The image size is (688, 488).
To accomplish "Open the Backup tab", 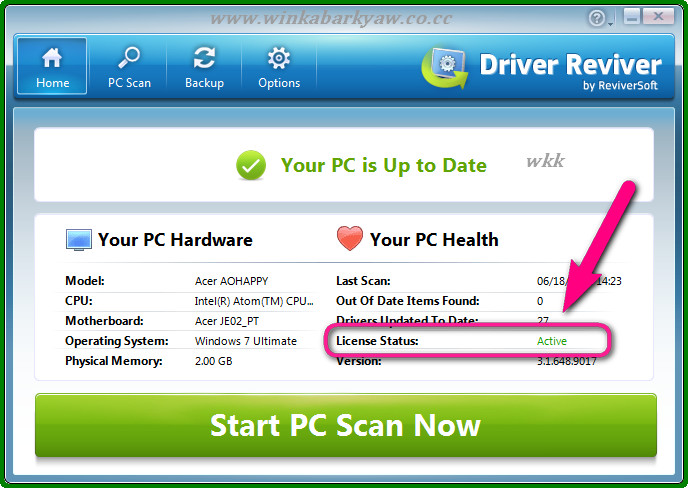I will (x=204, y=66).
